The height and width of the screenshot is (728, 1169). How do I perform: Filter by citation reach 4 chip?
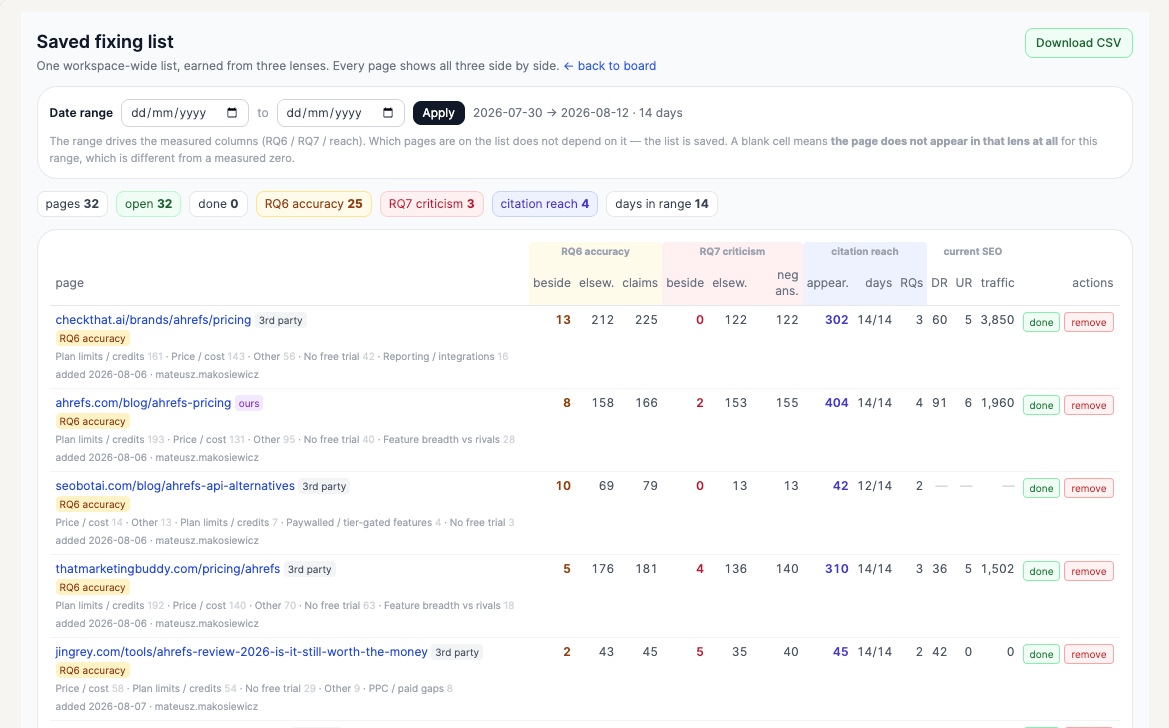[x=545, y=204]
